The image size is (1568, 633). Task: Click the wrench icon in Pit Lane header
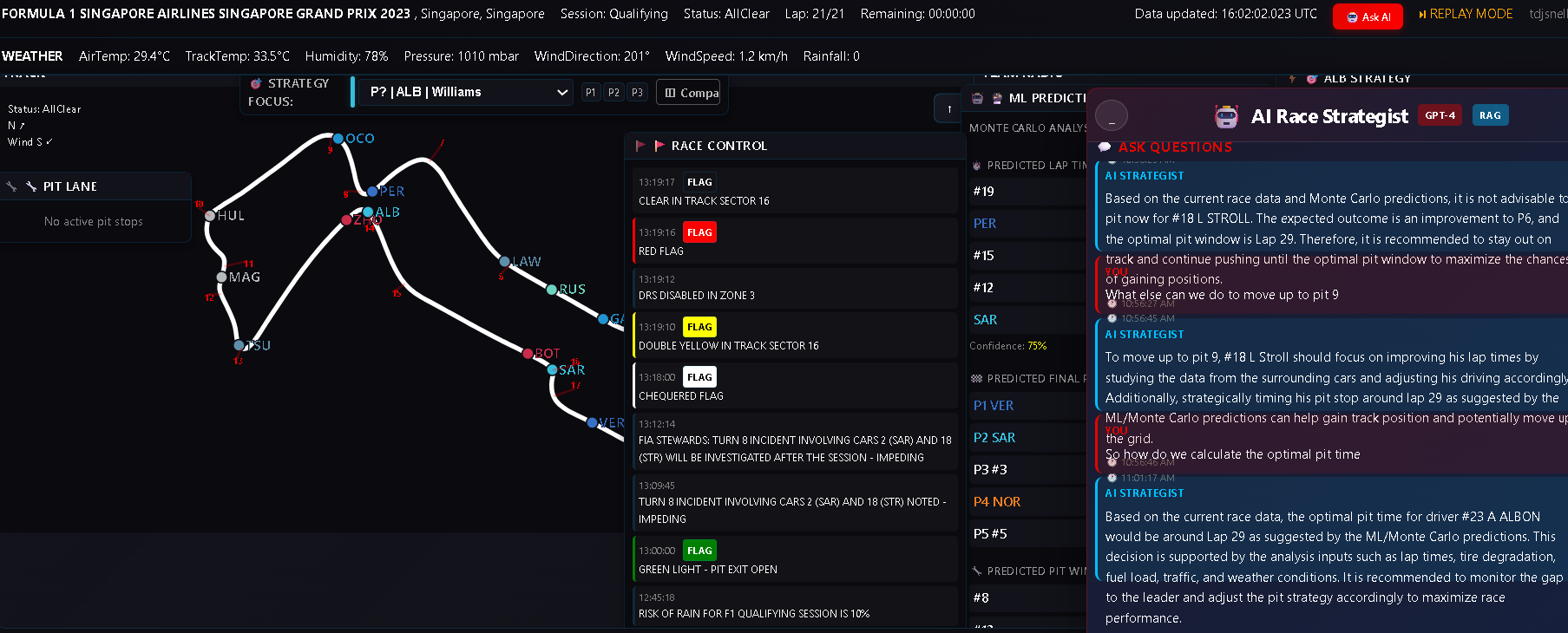click(31, 186)
